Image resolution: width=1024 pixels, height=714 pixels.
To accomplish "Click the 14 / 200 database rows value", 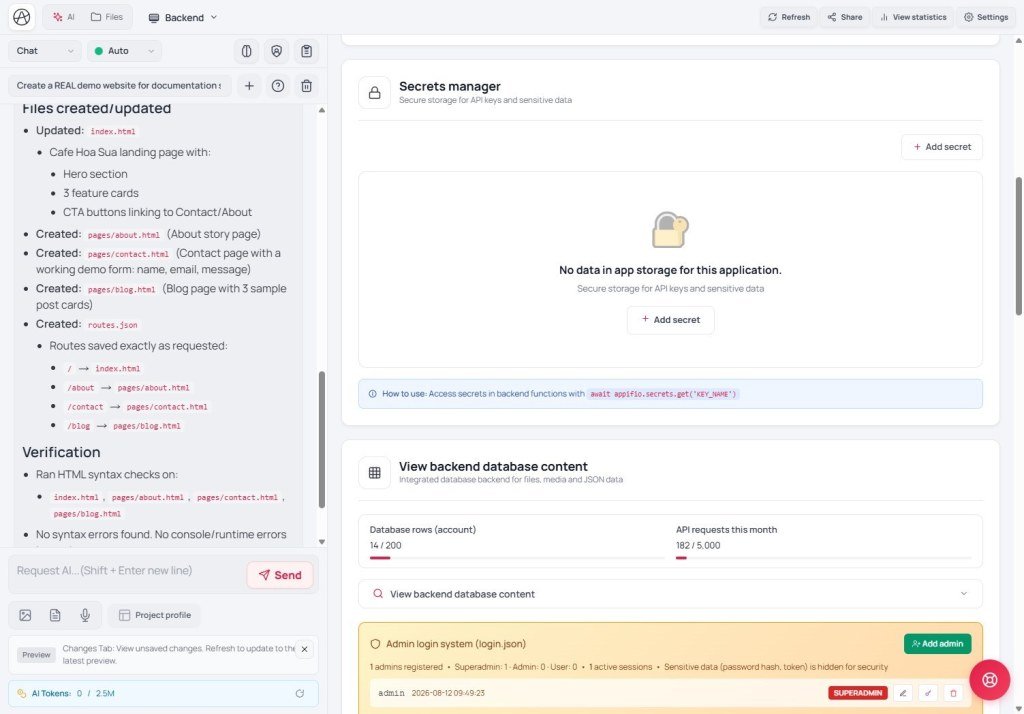I will tap(385, 545).
